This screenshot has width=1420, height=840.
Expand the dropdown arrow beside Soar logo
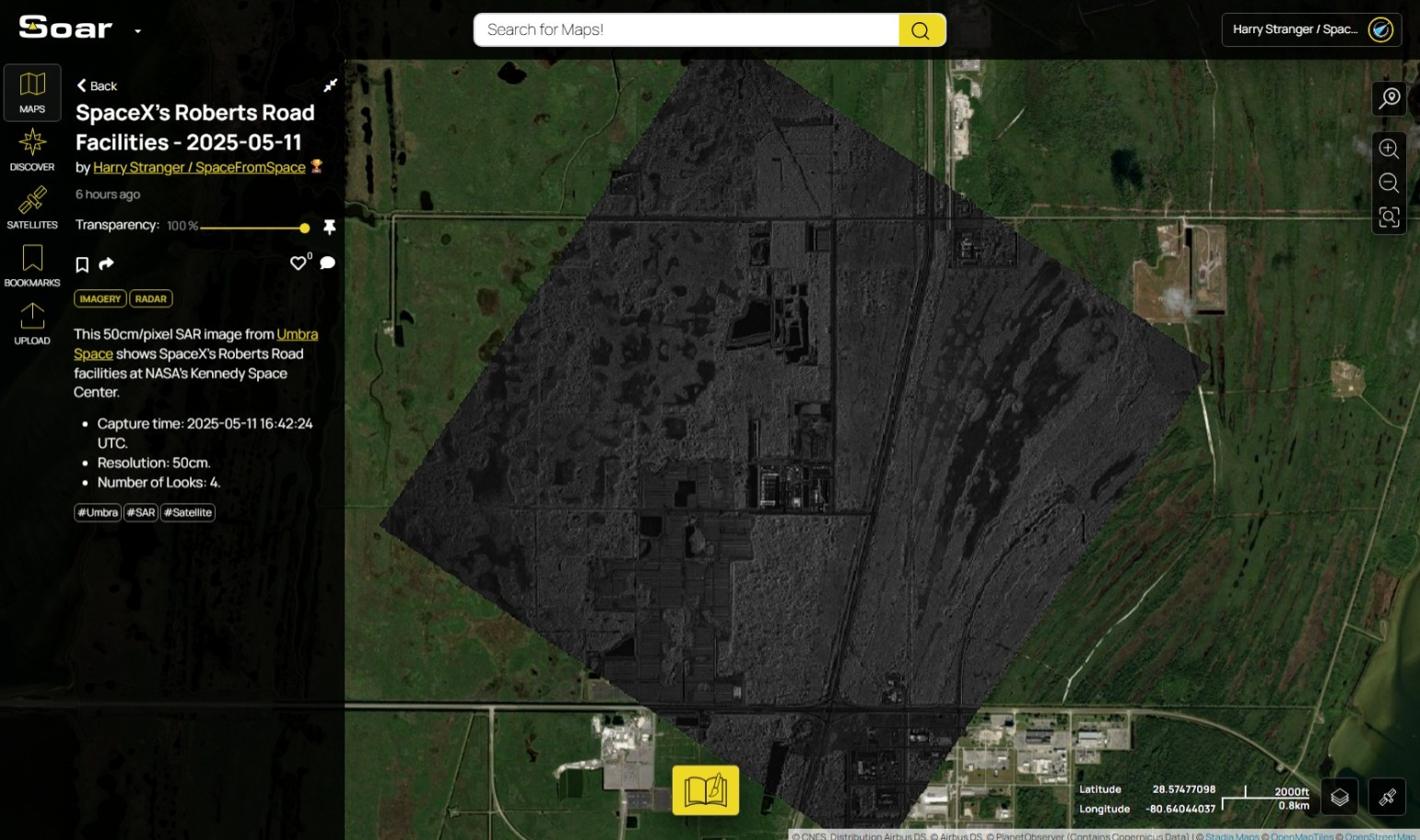coord(138,31)
